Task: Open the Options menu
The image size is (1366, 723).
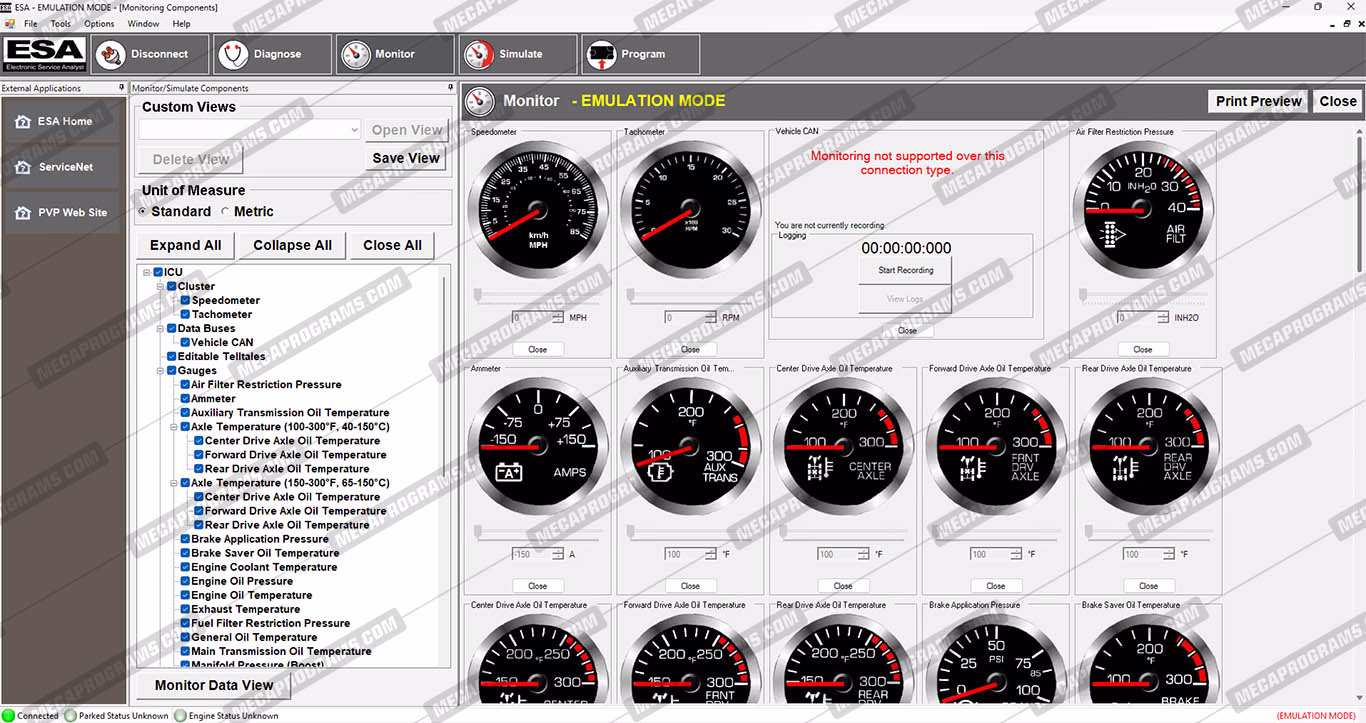Action: [99, 23]
